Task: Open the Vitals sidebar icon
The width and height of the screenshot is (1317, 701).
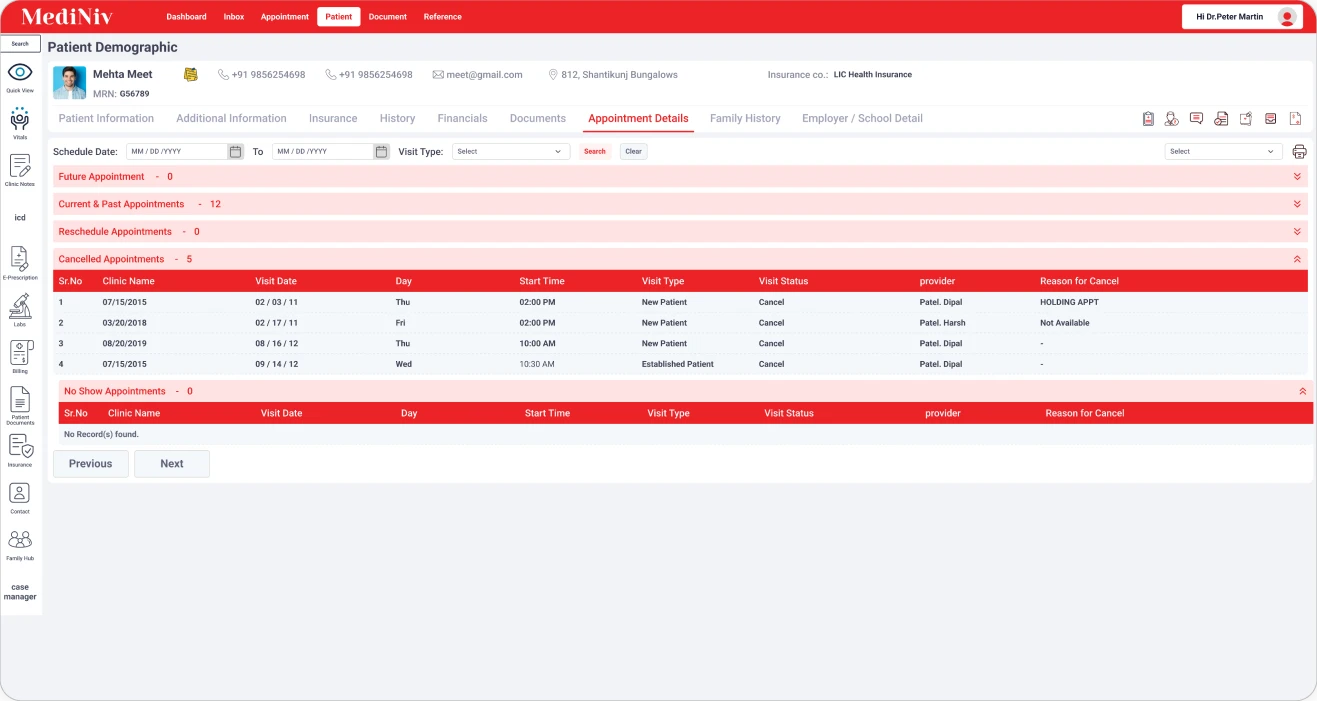Action: click(20, 120)
